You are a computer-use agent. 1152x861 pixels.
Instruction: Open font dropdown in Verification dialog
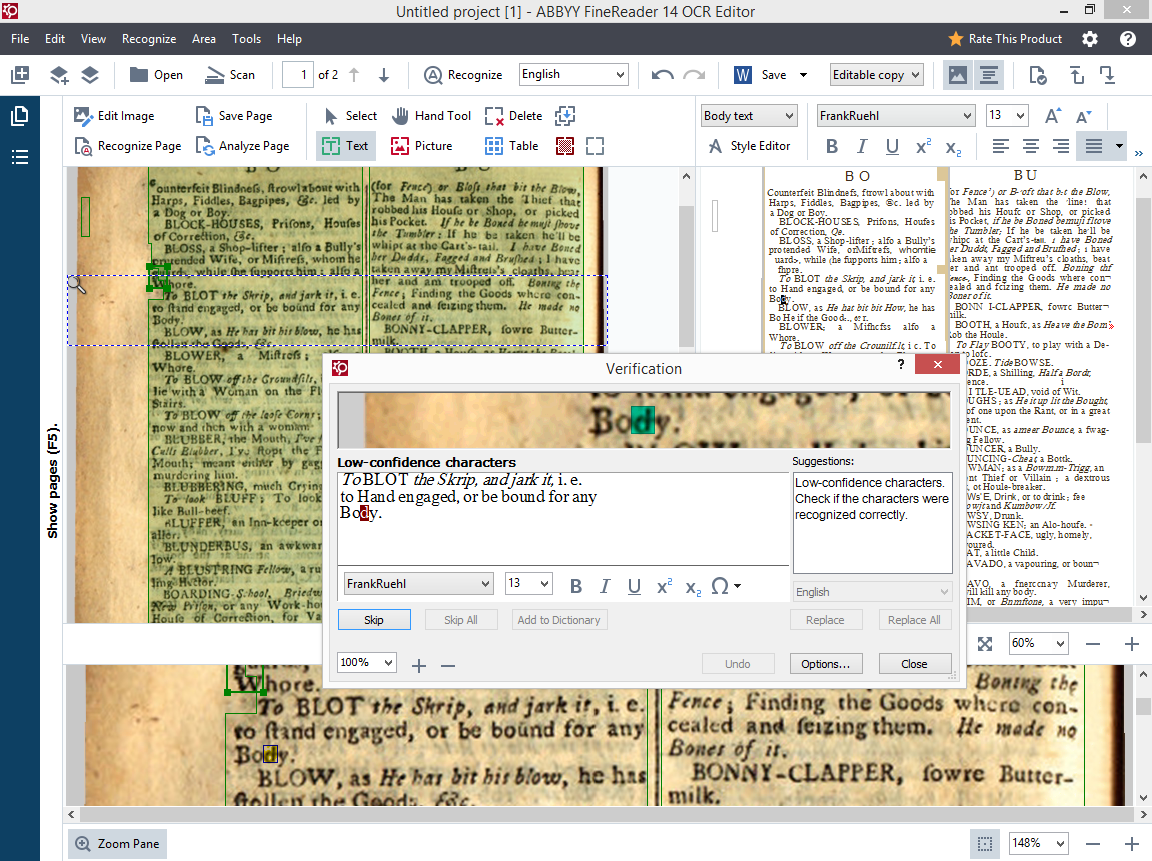pyautogui.click(x=418, y=584)
